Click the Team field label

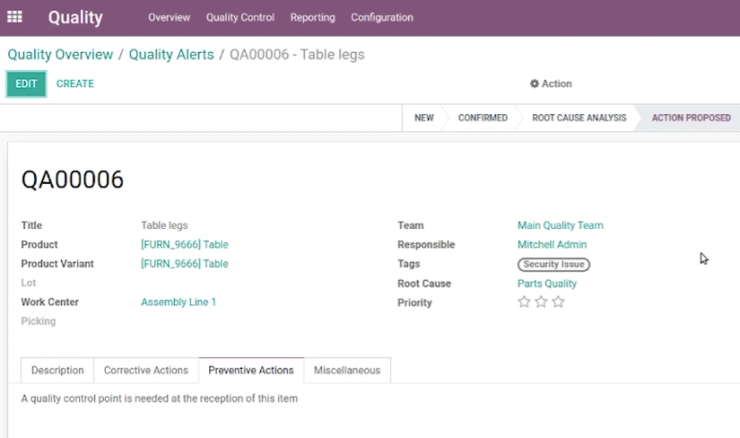[x=411, y=225]
